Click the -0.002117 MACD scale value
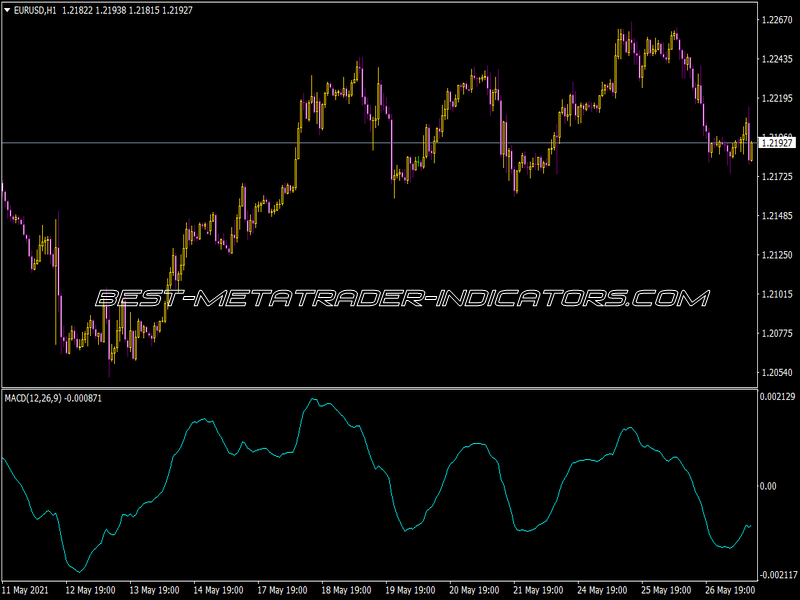The height and width of the screenshot is (600, 800). 779,575
